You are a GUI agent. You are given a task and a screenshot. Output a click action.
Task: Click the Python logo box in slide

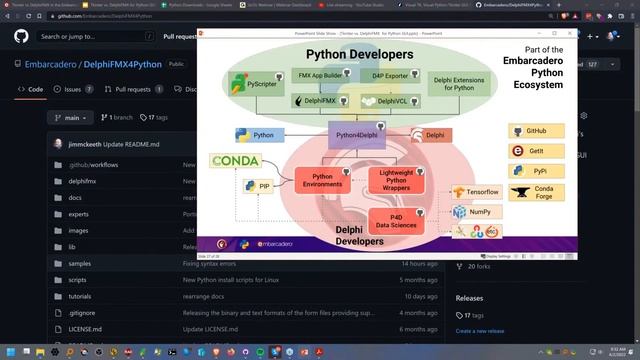(x=260, y=135)
